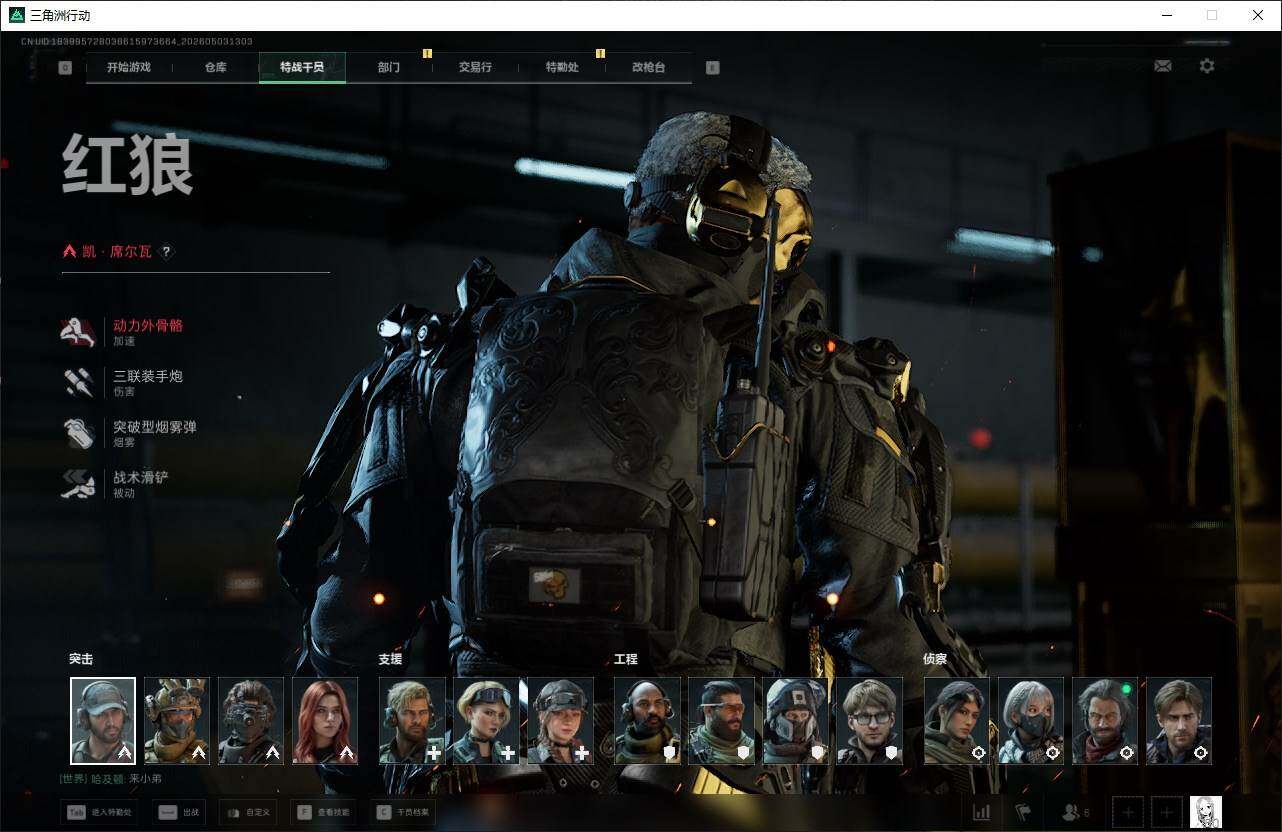Screen dimensions: 1282x832
Task: Click the Tab 进入特勤处 button
Action: click(99, 812)
